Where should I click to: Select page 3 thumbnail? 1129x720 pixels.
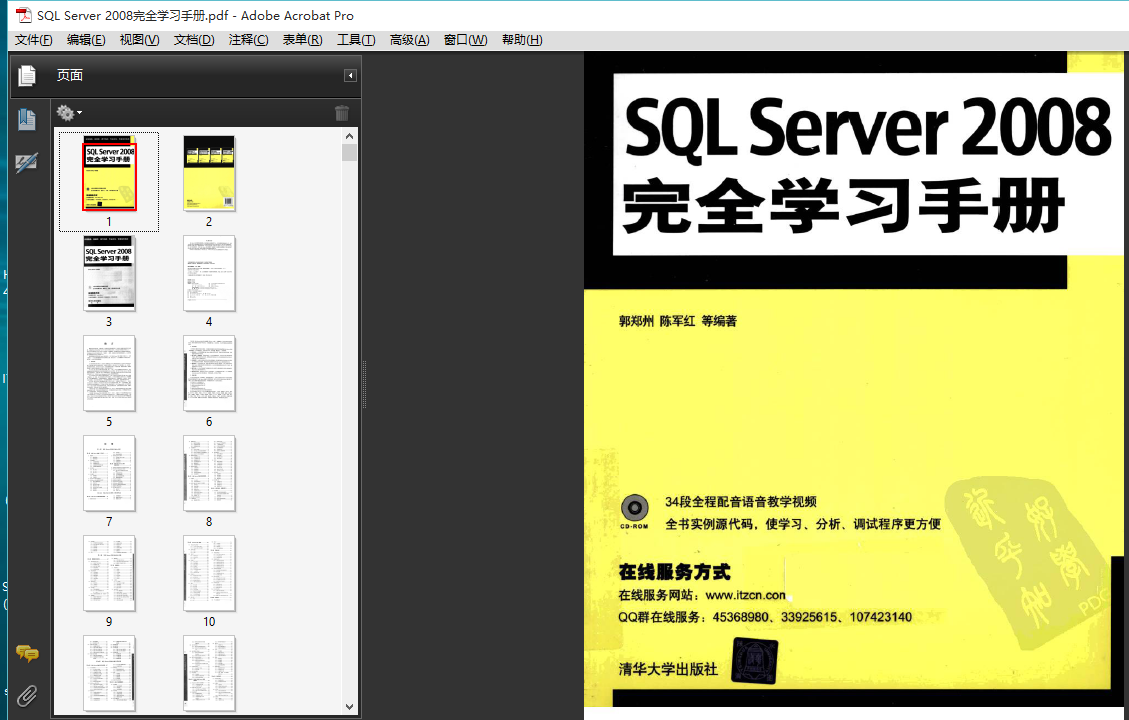[x=109, y=274]
